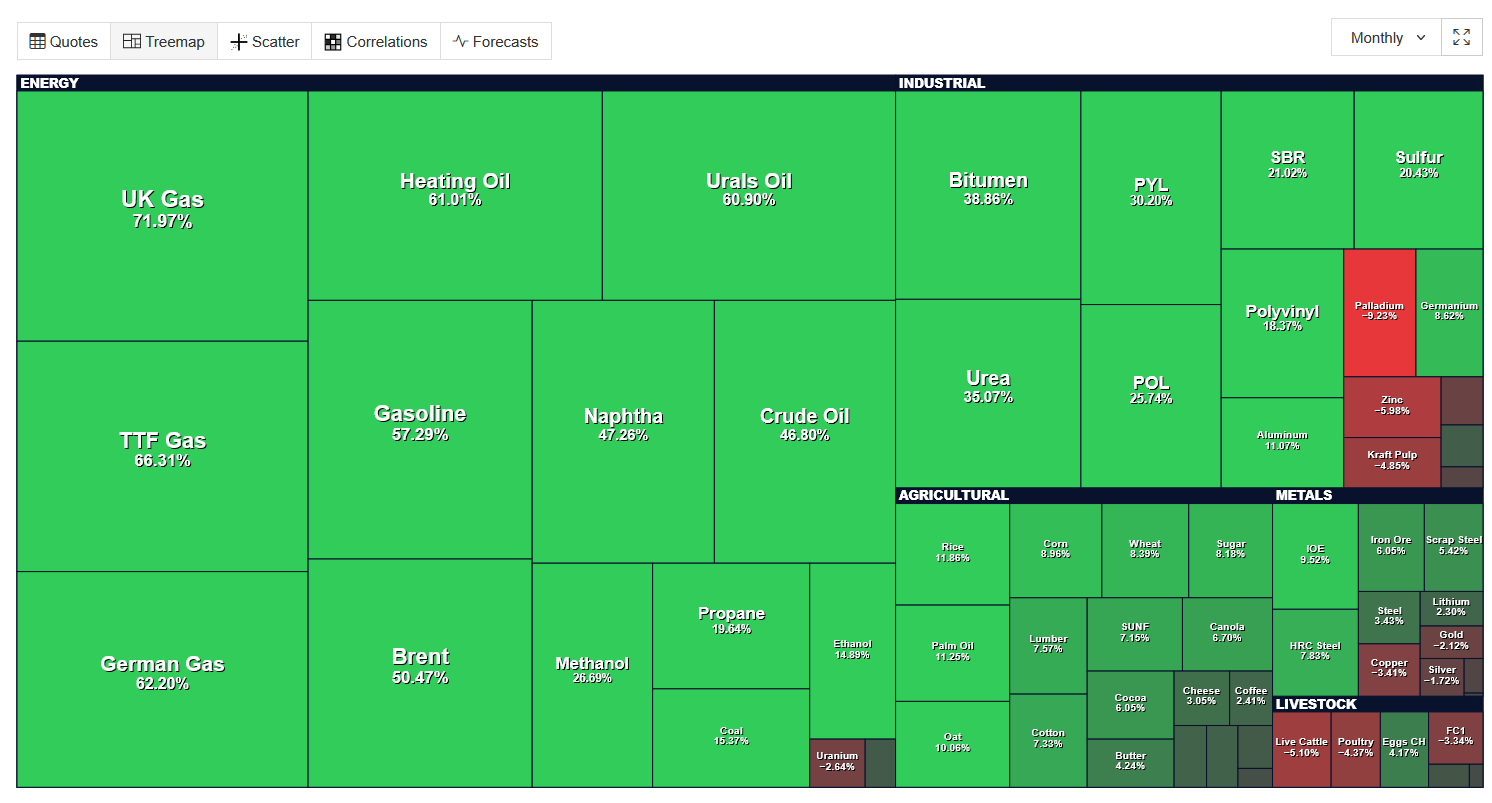
Task: Open the Steel 3.43% tile
Action: click(1389, 618)
